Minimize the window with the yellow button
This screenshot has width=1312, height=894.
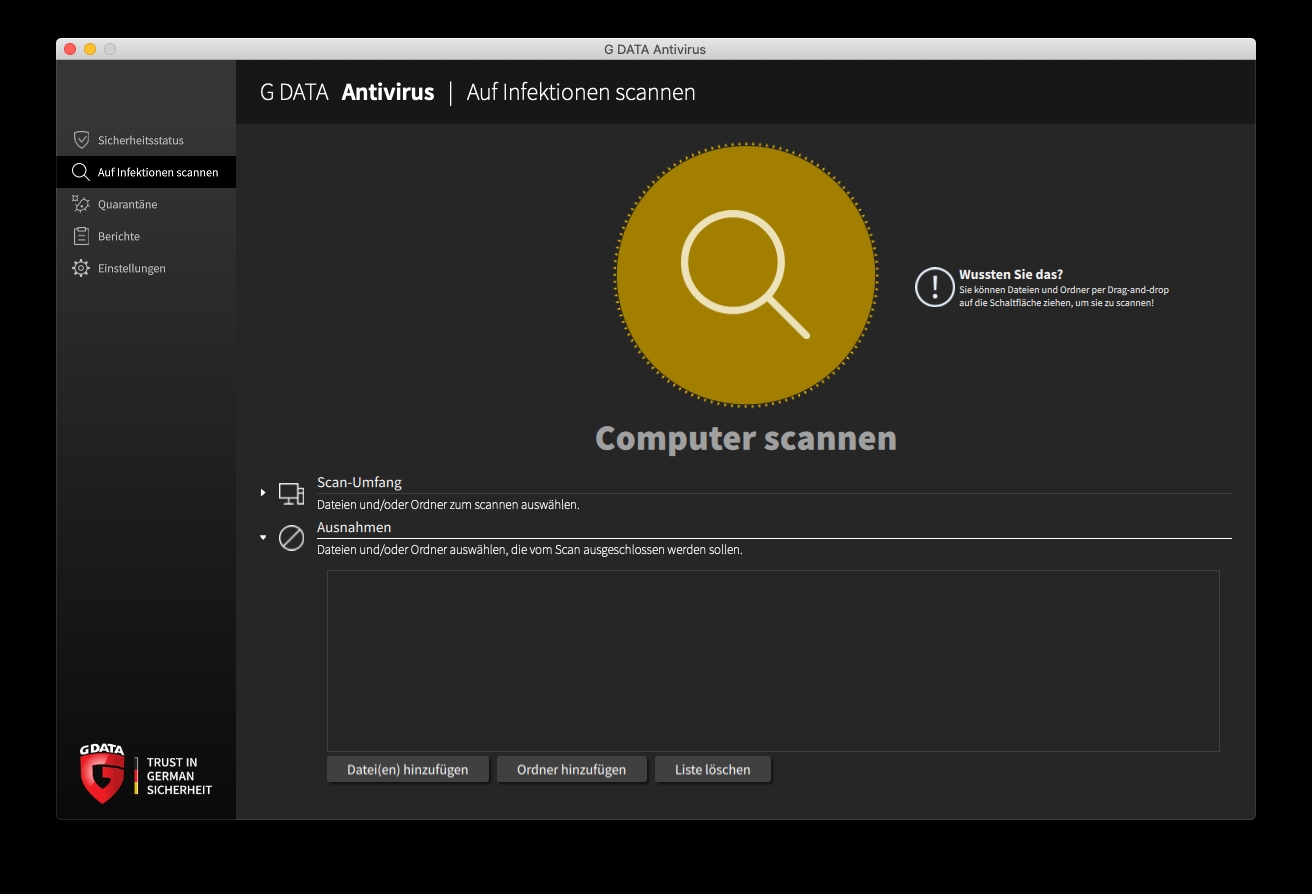pos(90,49)
